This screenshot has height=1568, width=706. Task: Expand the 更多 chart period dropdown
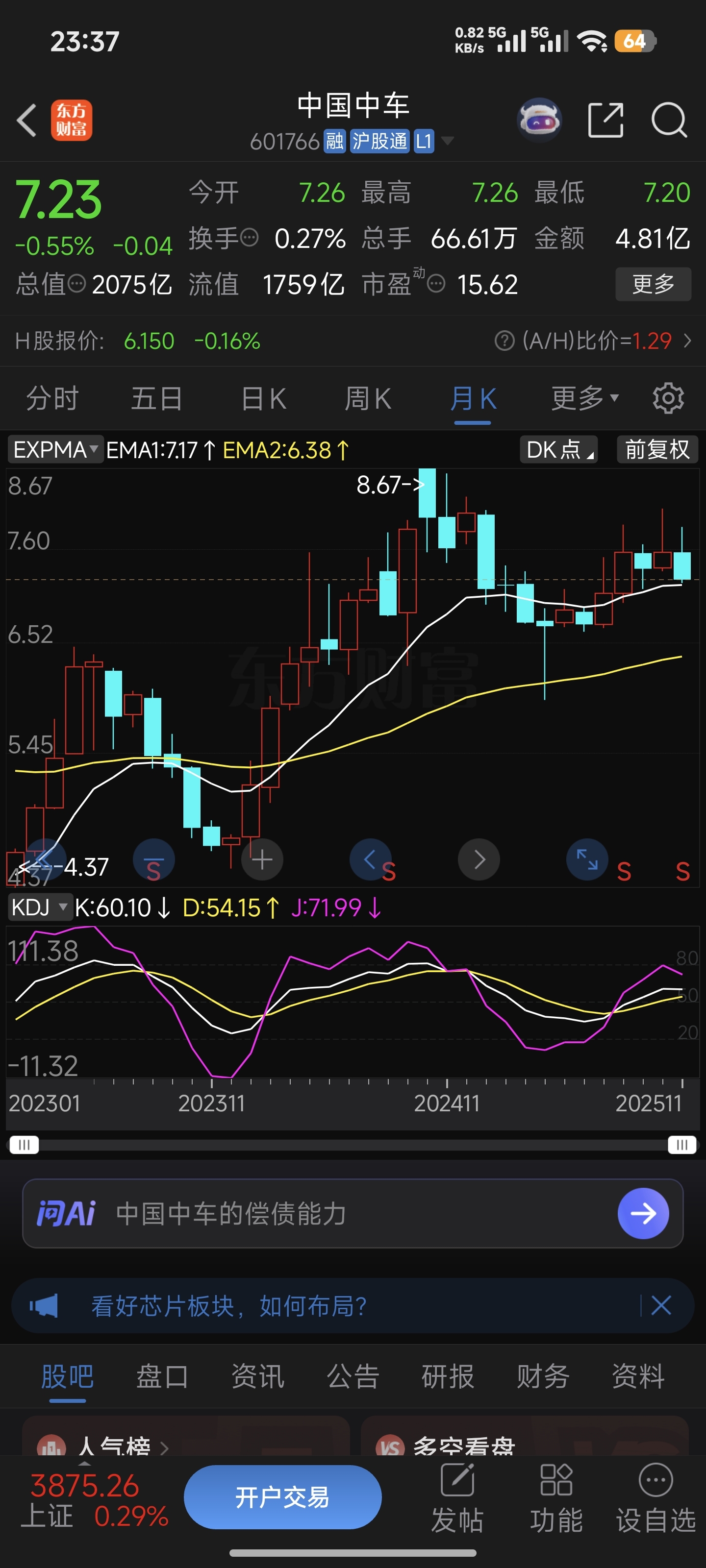585,399
